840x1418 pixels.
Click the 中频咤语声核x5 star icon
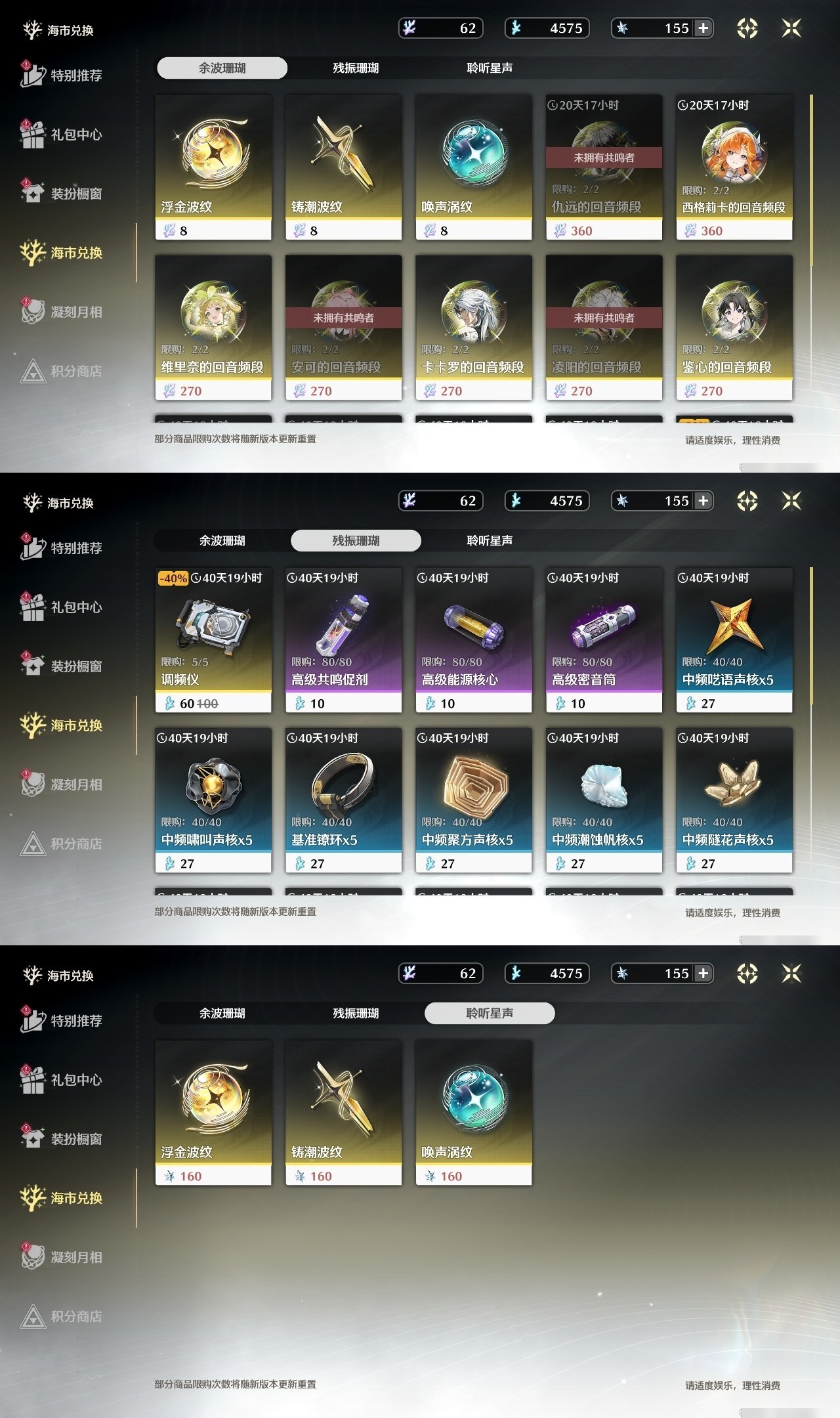pyautogui.click(x=734, y=624)
